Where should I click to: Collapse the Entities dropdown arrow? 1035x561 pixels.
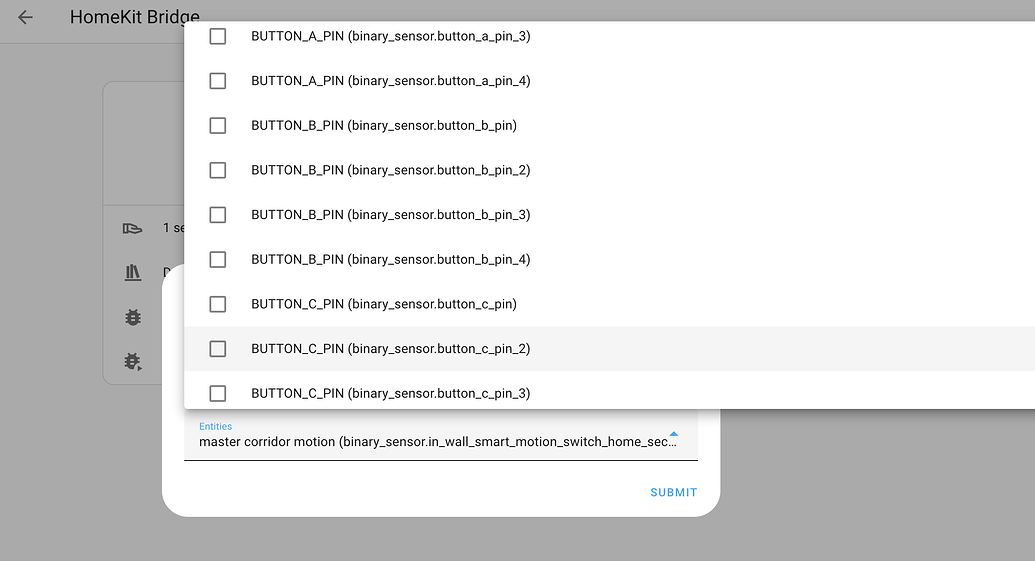pos(673,434)
